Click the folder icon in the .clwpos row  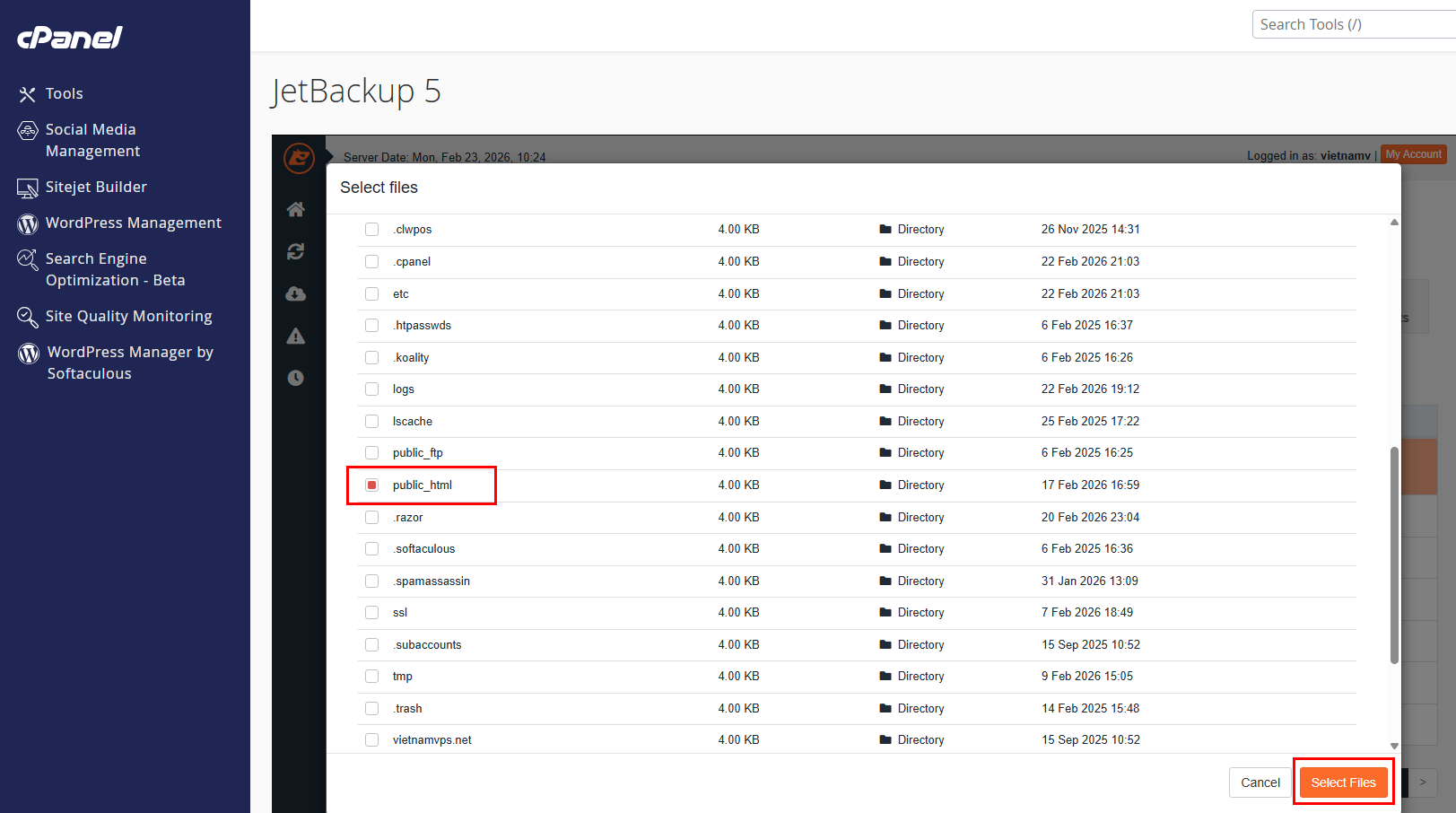point(885,230)
